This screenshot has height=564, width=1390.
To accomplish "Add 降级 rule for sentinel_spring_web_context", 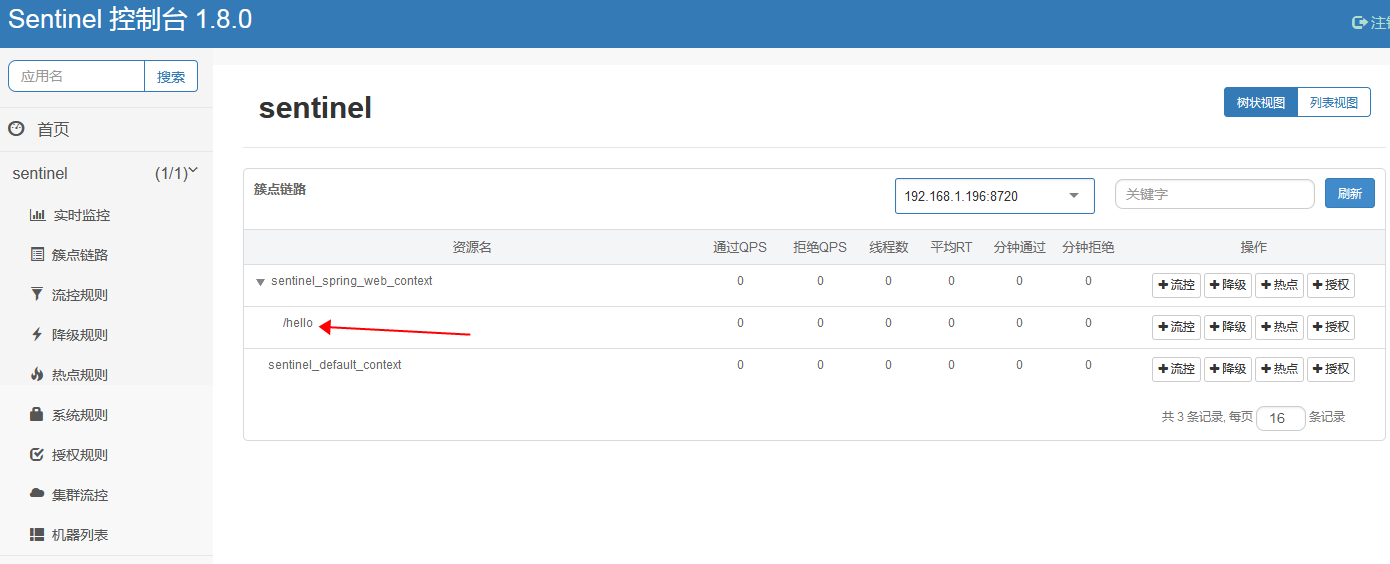I will [1228, 285].
